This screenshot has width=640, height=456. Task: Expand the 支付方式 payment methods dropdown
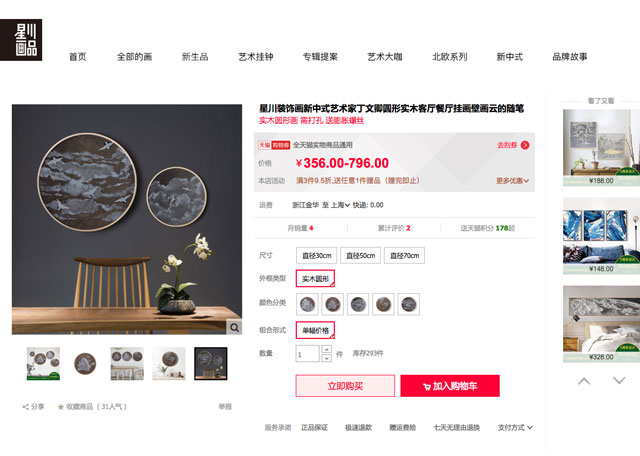(x=515, y=427)
